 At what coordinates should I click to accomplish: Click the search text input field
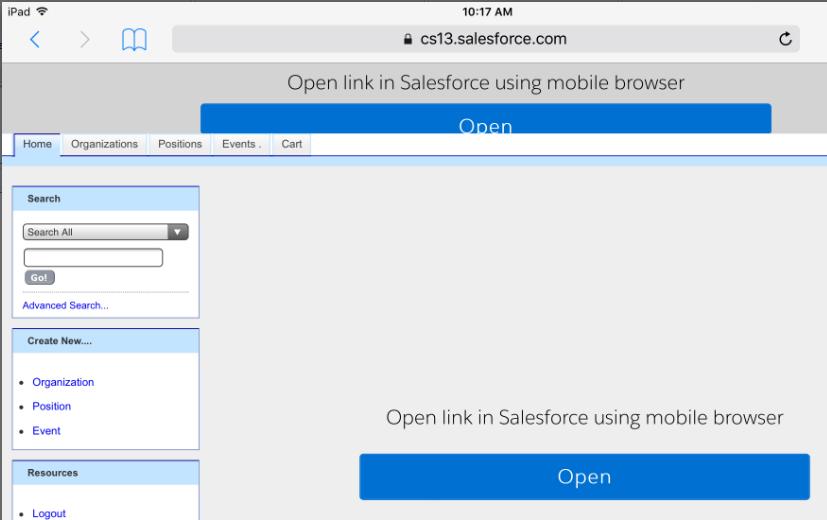(93, 257)
